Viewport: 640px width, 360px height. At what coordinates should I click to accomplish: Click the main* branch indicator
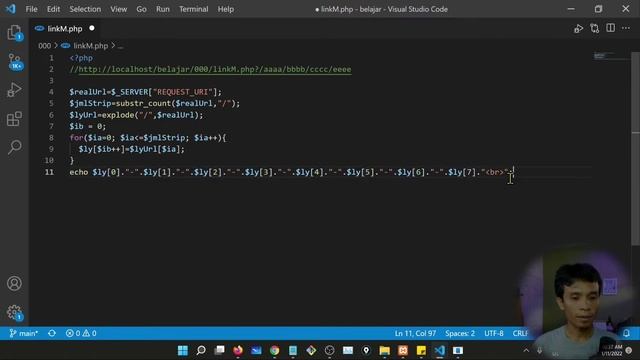pos(24,333)
